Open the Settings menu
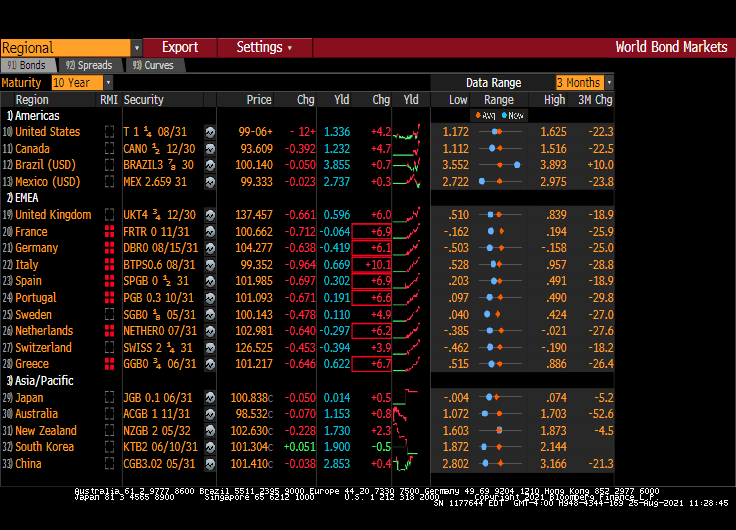 pyautogui.click(x=263, y=47)
